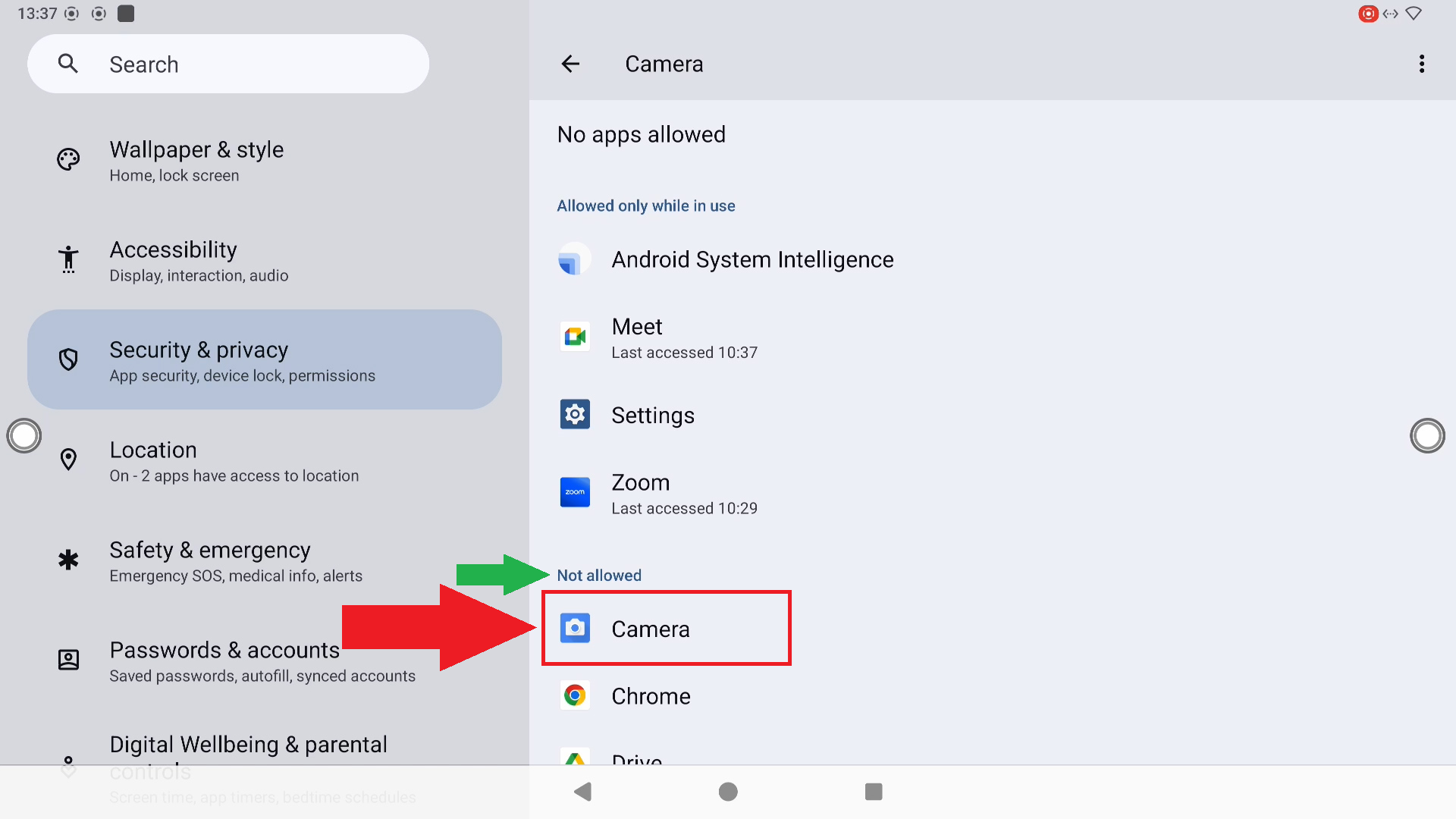Tap the recent apps square button
Screen dimensions: 1456x819
click(x=874, y=792)
